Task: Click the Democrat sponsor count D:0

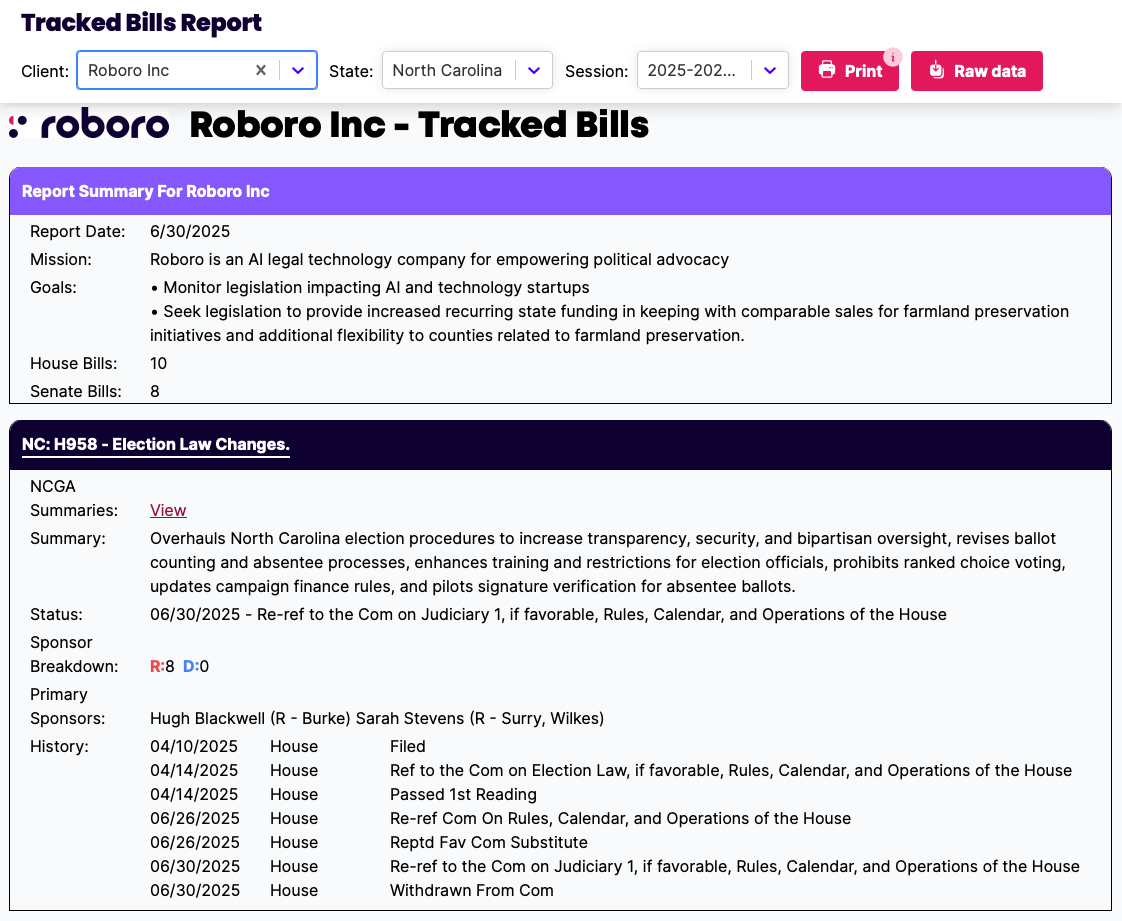Action: pyautogui.click(x=196, y=666)
